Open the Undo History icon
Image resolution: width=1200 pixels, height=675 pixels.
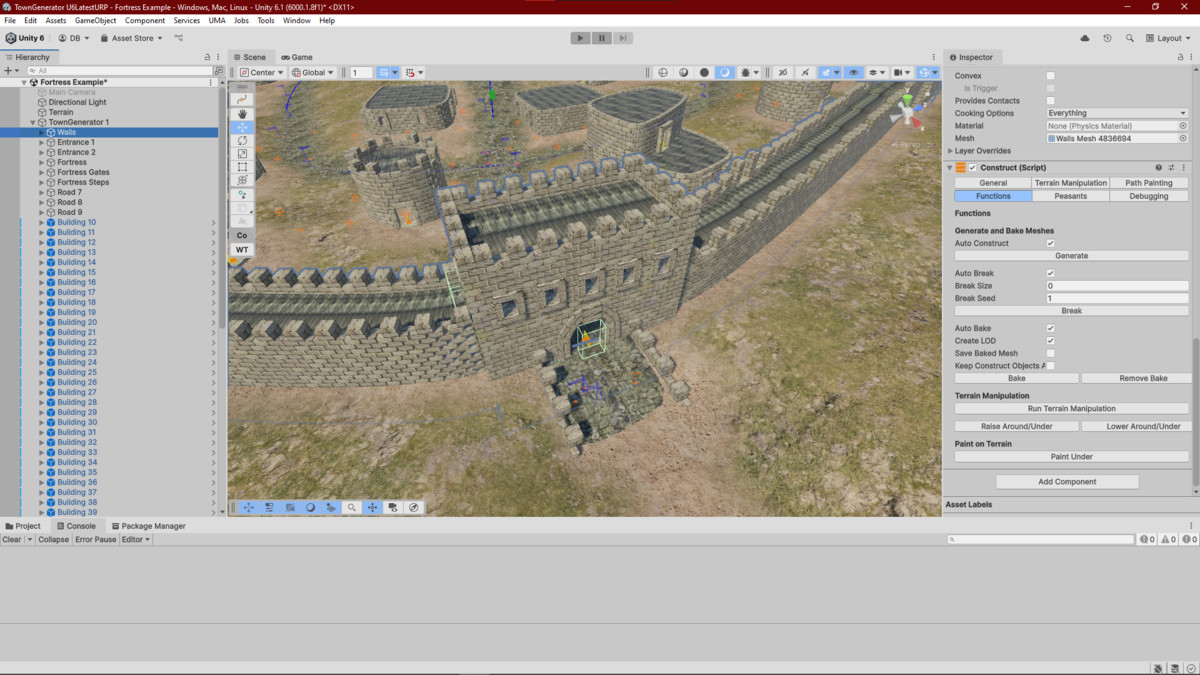click(1107, 38)
